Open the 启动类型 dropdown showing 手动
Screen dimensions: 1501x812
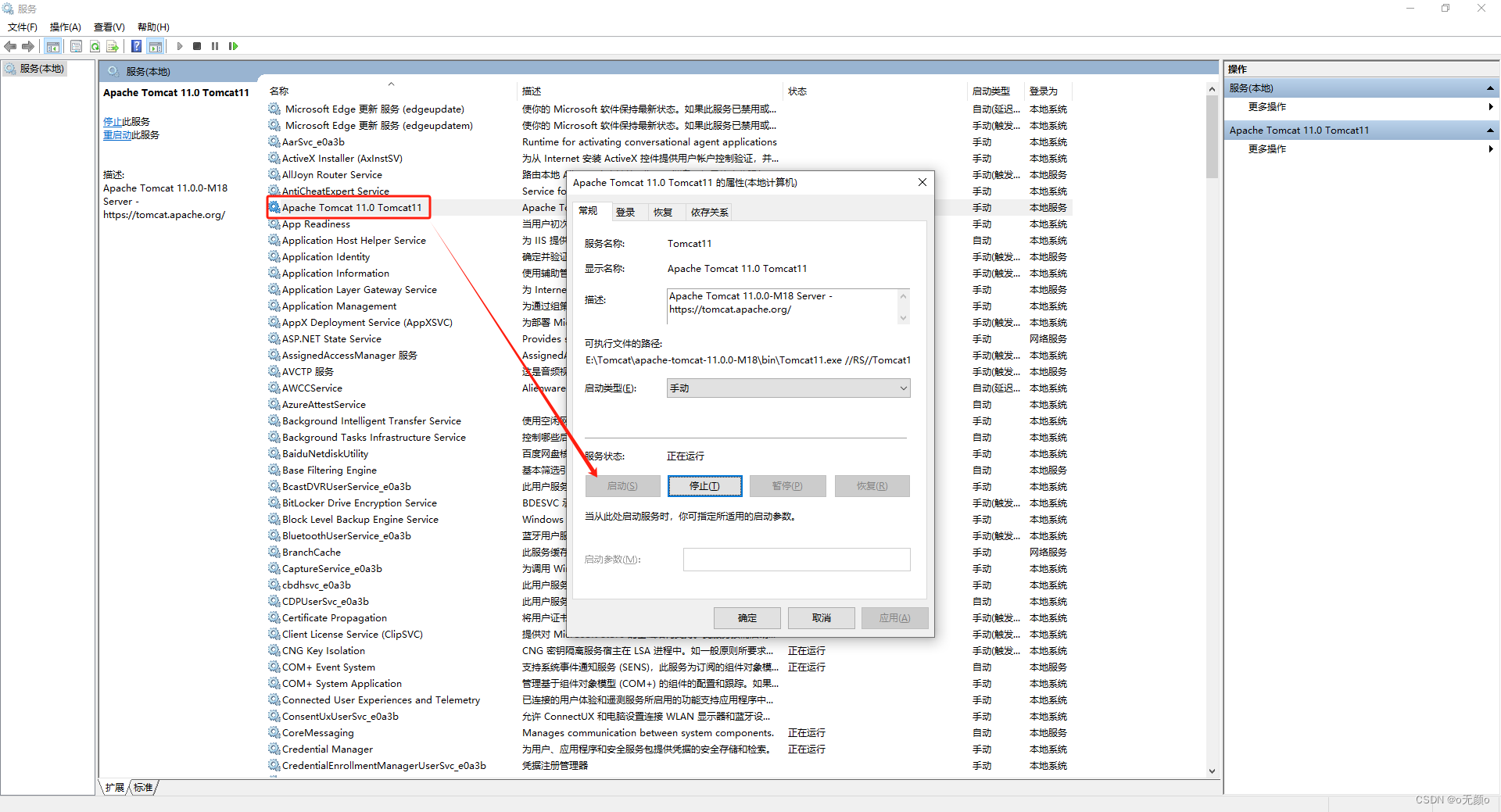click(788, 388)
